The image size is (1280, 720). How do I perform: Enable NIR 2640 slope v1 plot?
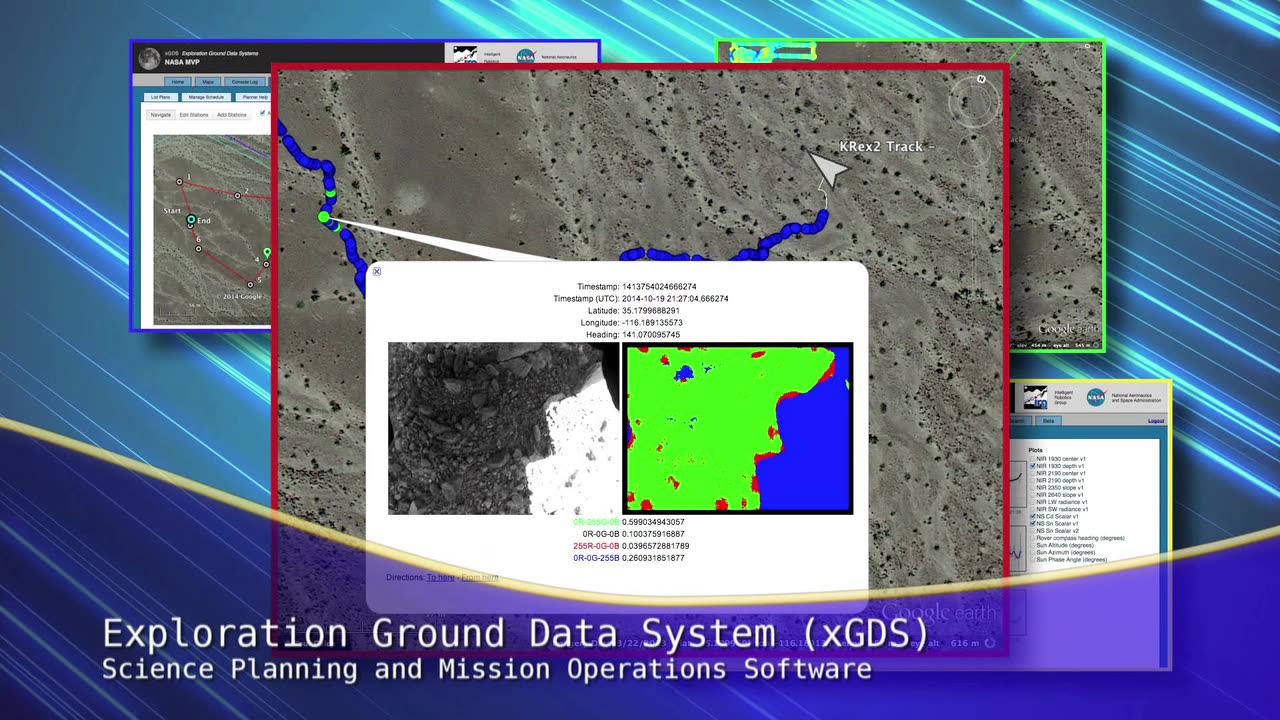[1032, 495]
